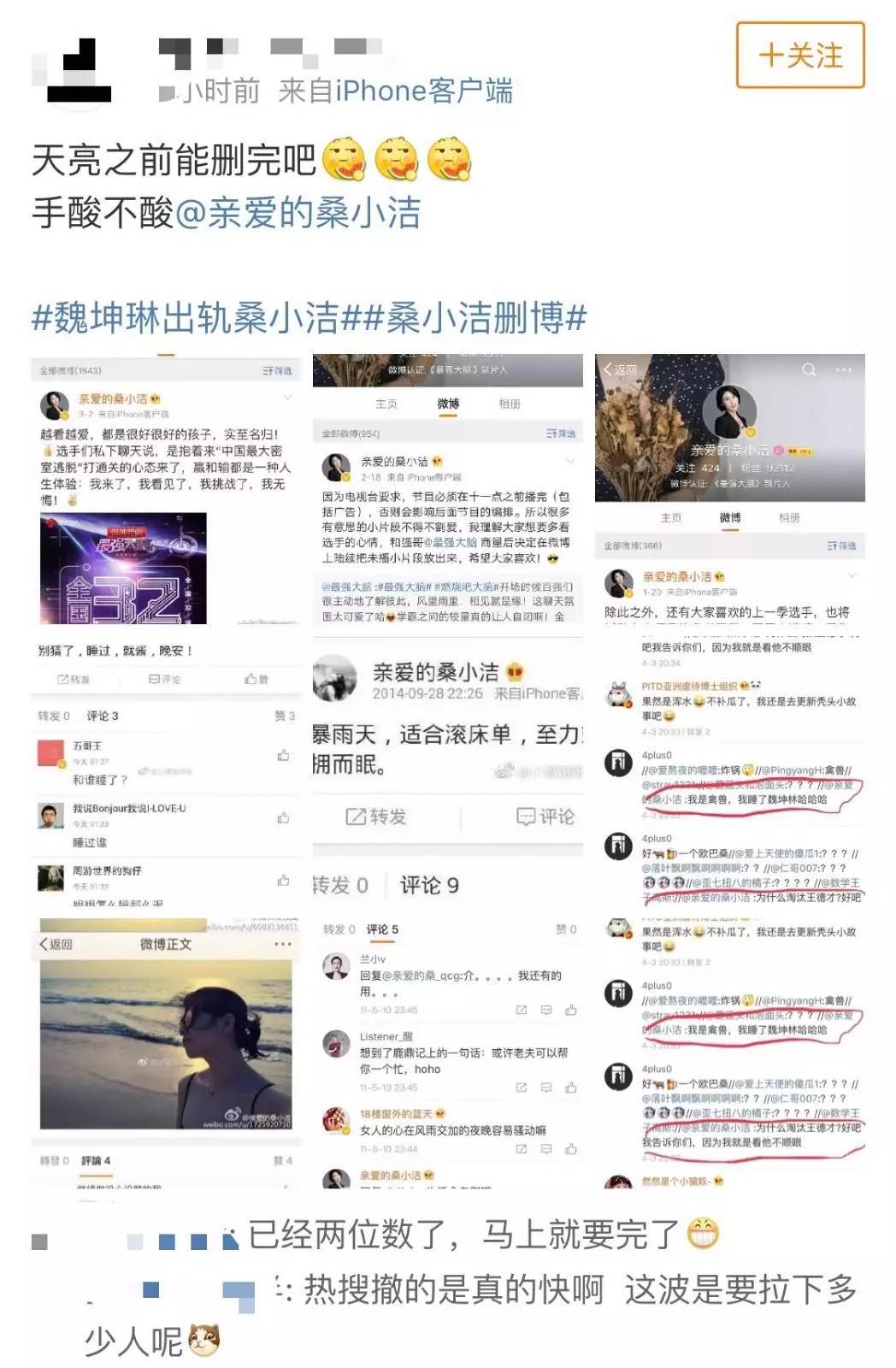This screenshot has height=1368, width=896.
Task: Open the three-dot more menu on profile header
Action: 843,369
